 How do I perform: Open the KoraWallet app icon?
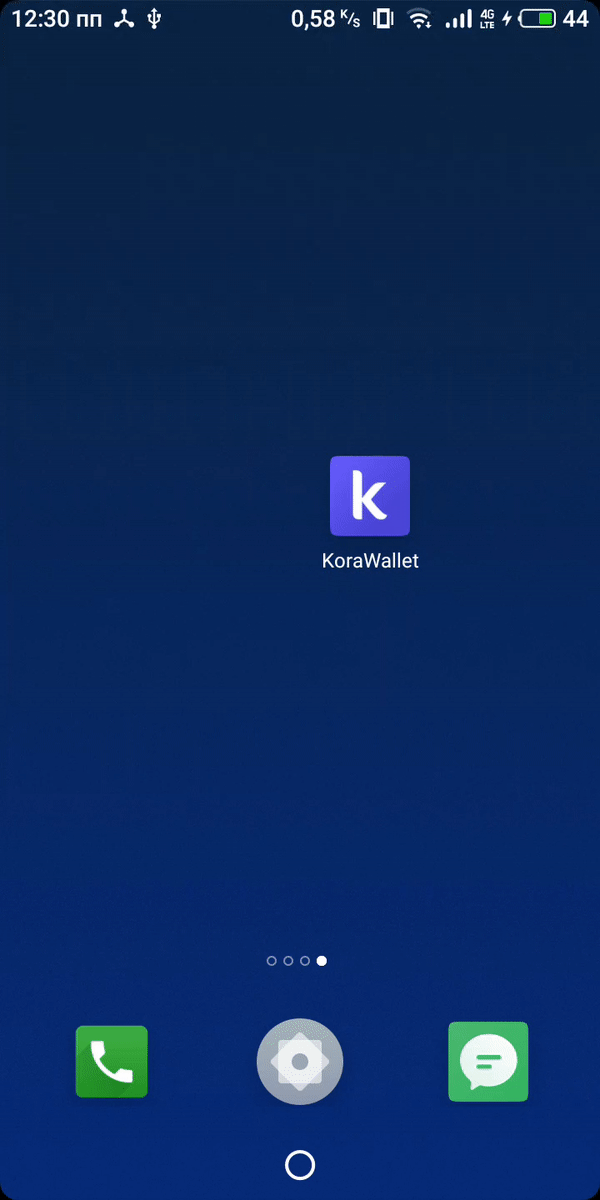[x=370, y=496]
